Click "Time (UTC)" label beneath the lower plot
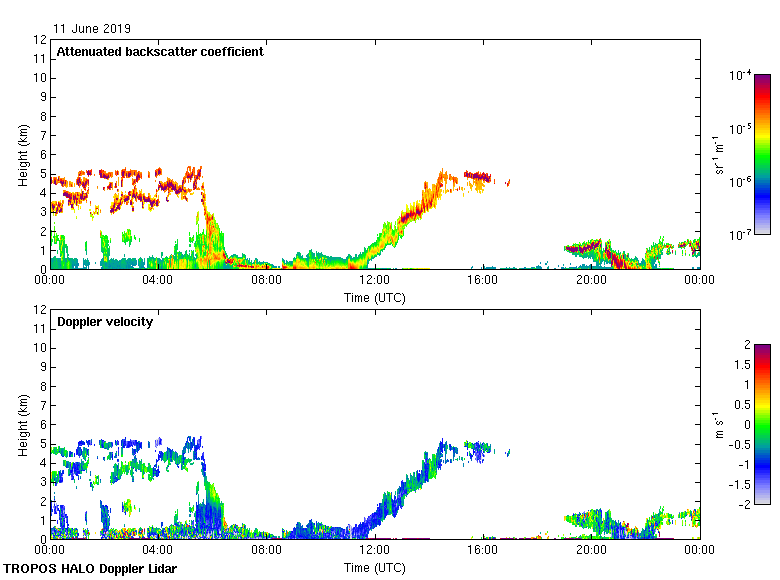Screen dimensions: 780x580 click(374, 567)
